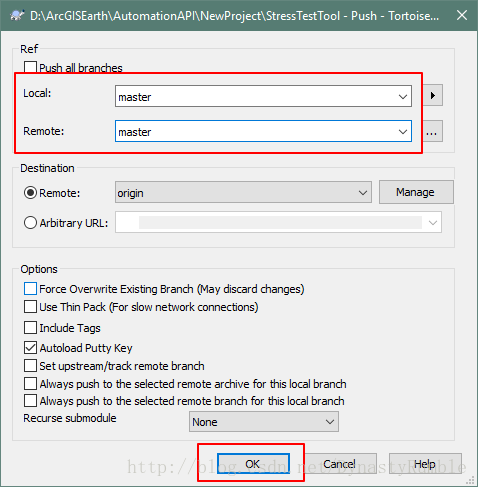Expand the Local branch dropdown arrow

[403, 97]
